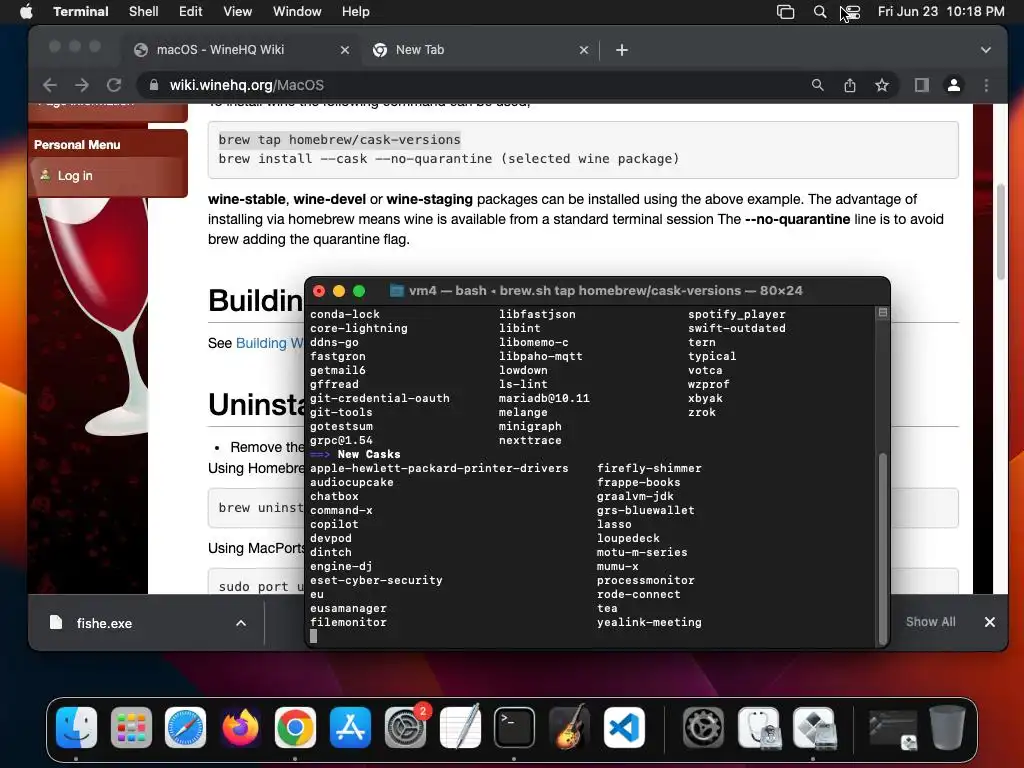
Task: Go forward in Chrome
Action: pyautogui.click(x=82, y=86)
